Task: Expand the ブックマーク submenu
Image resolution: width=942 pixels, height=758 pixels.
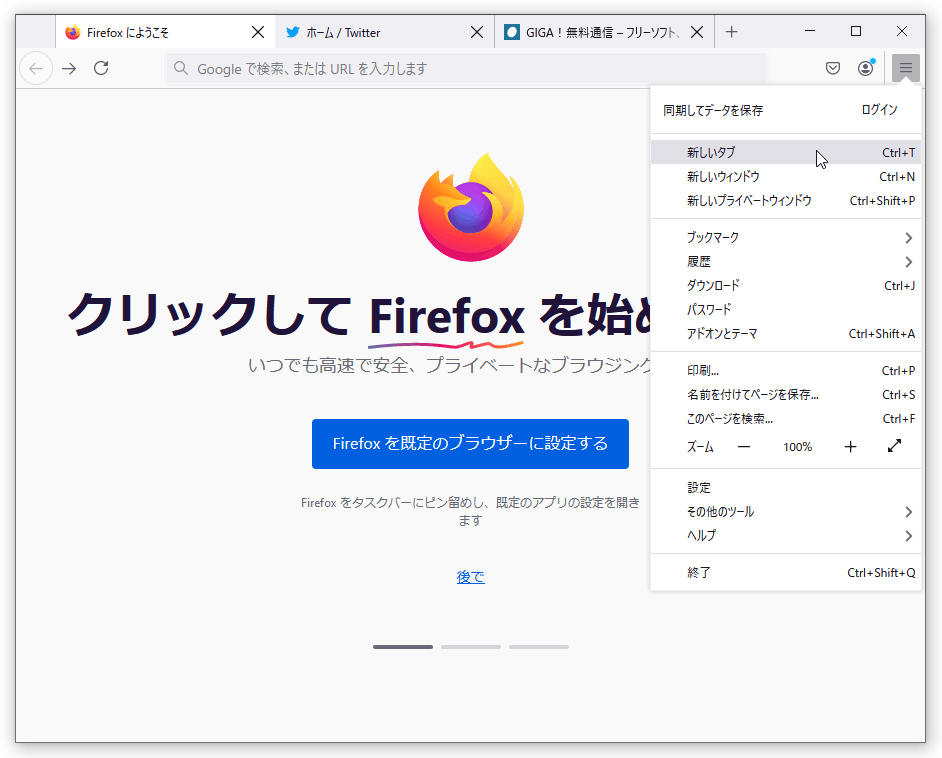Action: click(786, 237)
